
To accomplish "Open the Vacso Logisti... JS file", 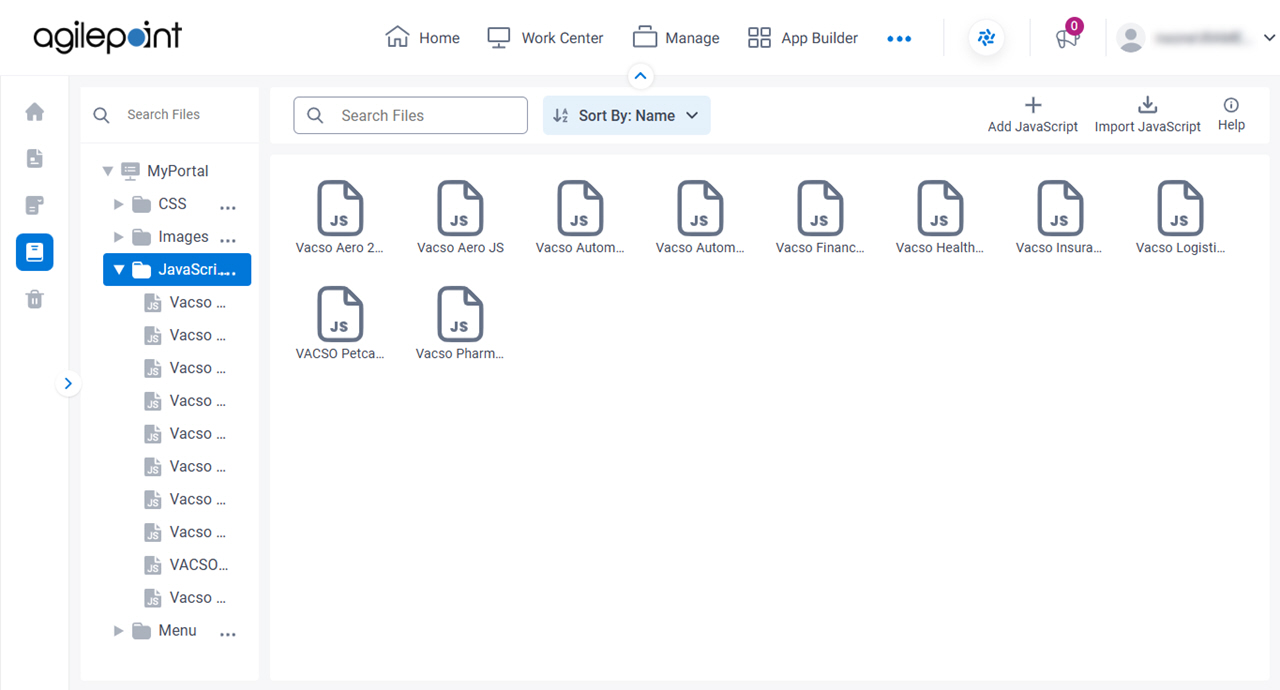I will (x=1180, y=218).
